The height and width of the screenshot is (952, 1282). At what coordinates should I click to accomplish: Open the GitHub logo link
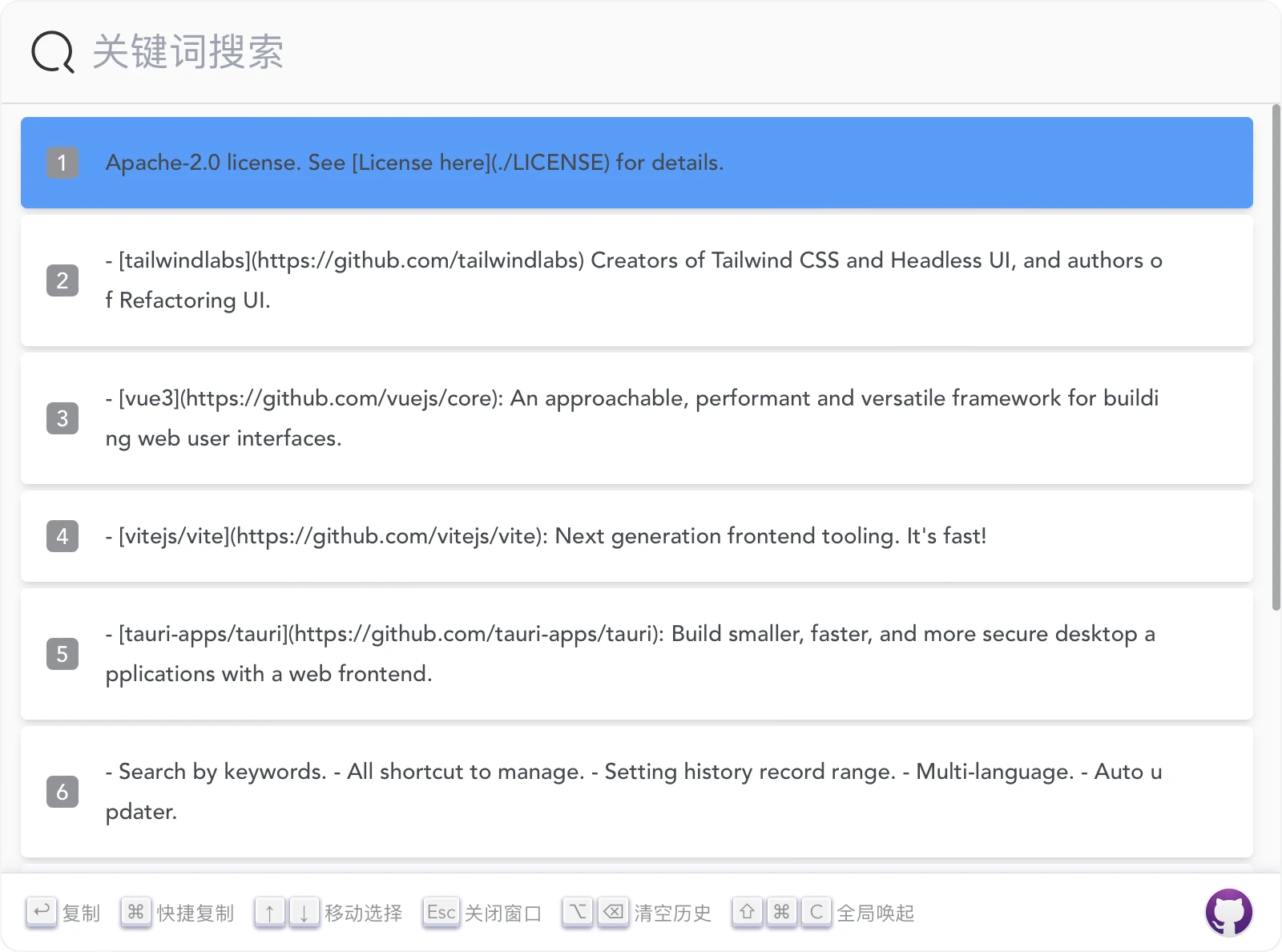point(1228,912)
